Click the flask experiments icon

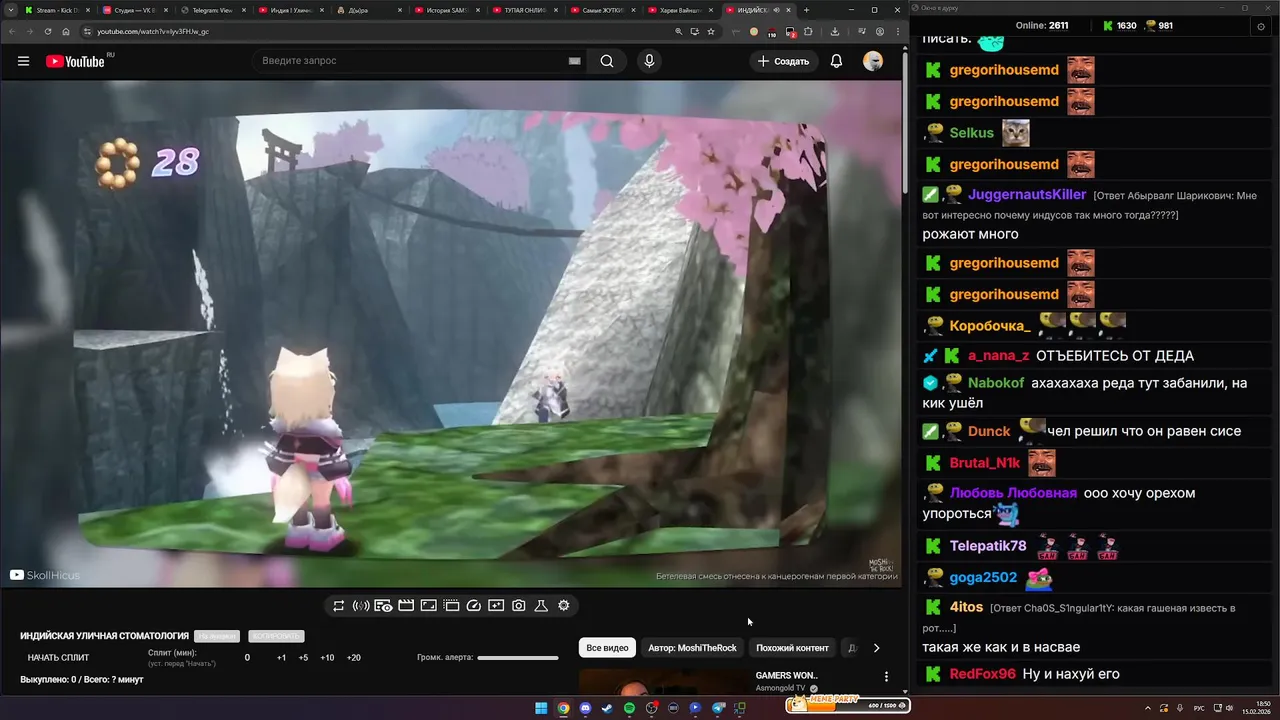541,606
